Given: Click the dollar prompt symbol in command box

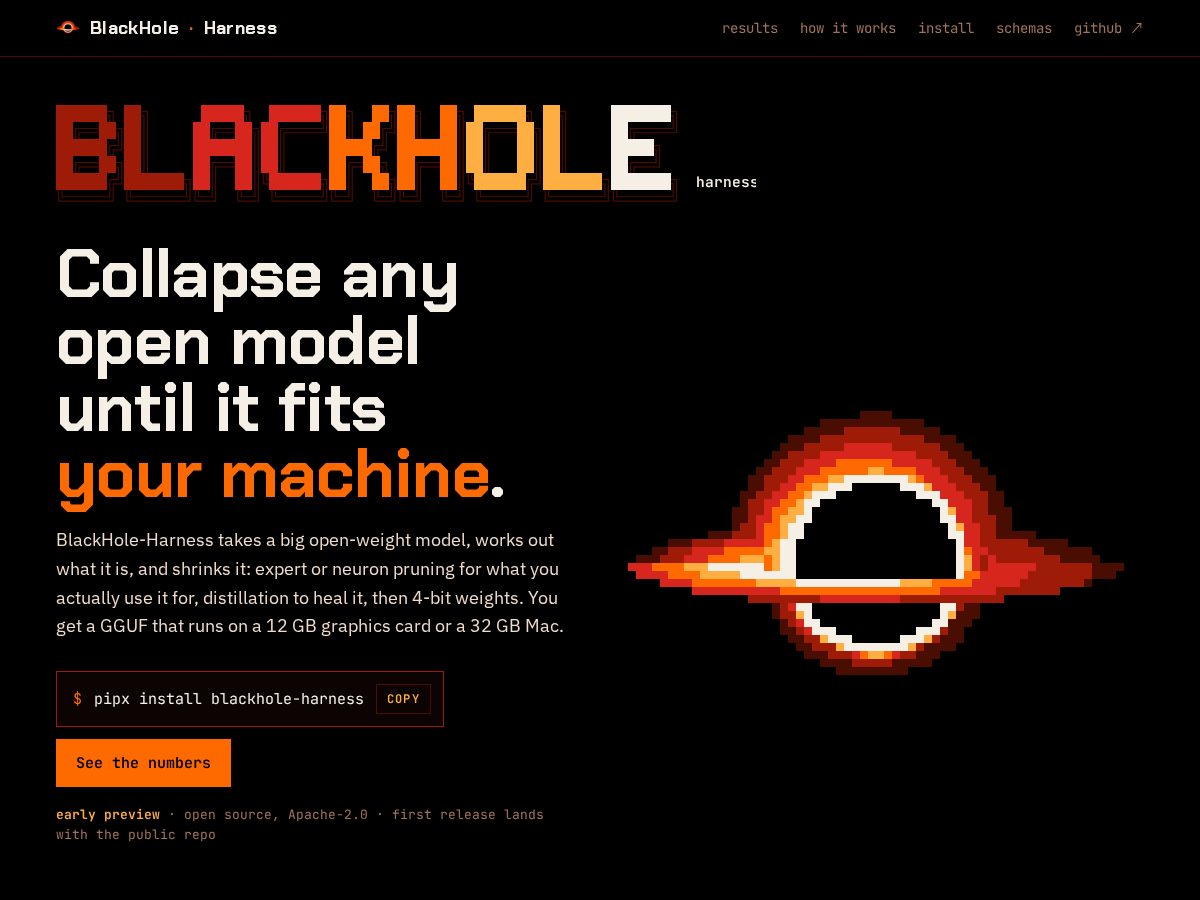Looking at the screenshot, I should pos(78,699).
